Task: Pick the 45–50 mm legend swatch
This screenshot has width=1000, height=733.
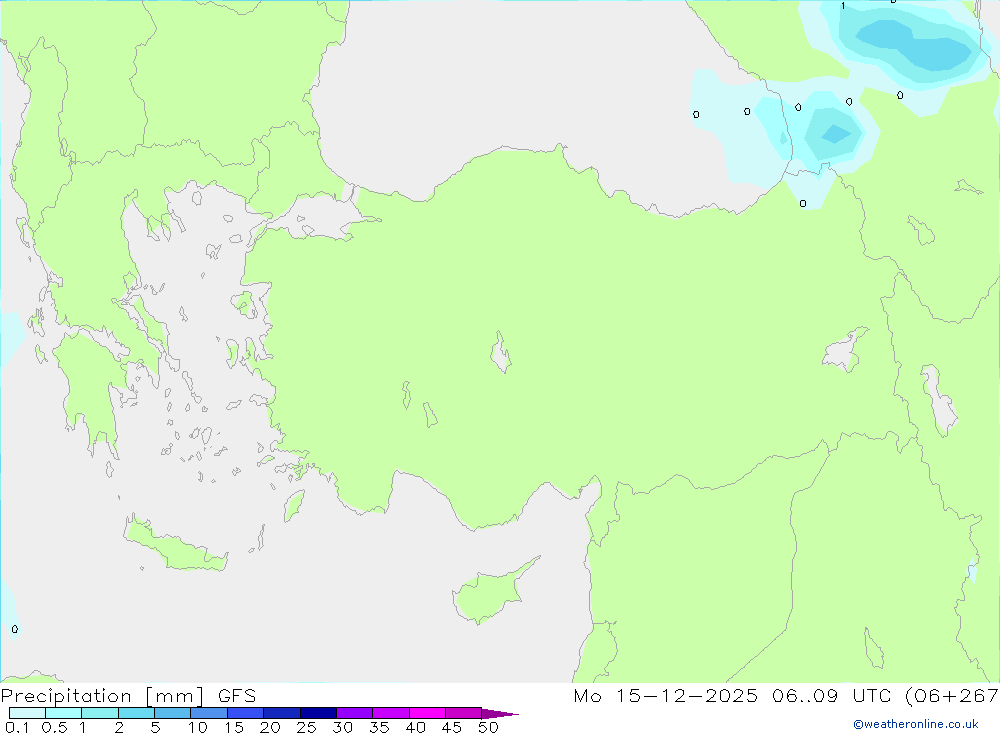Action: coord(464,713)
